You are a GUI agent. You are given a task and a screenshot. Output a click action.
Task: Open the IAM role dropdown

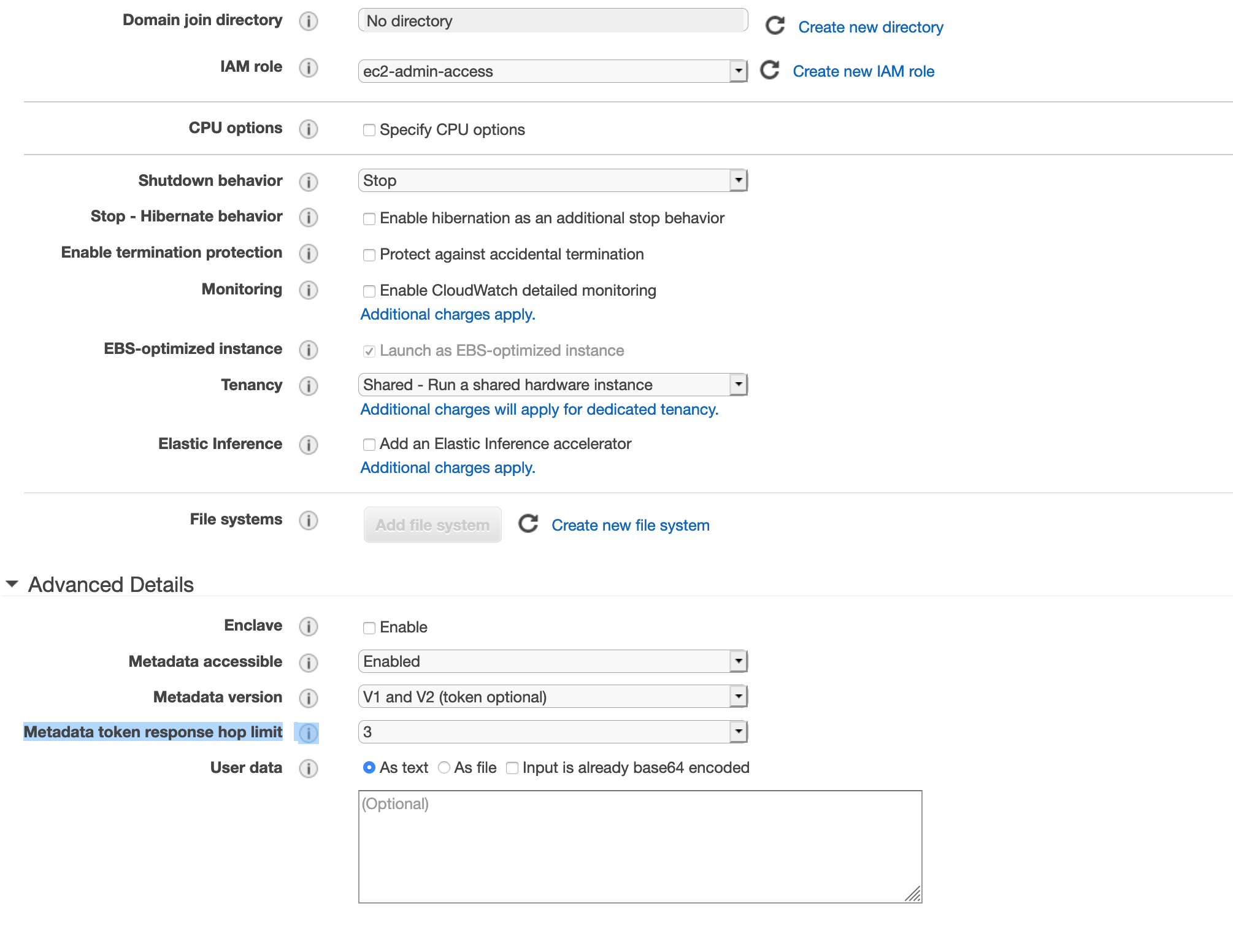(552, 71)
